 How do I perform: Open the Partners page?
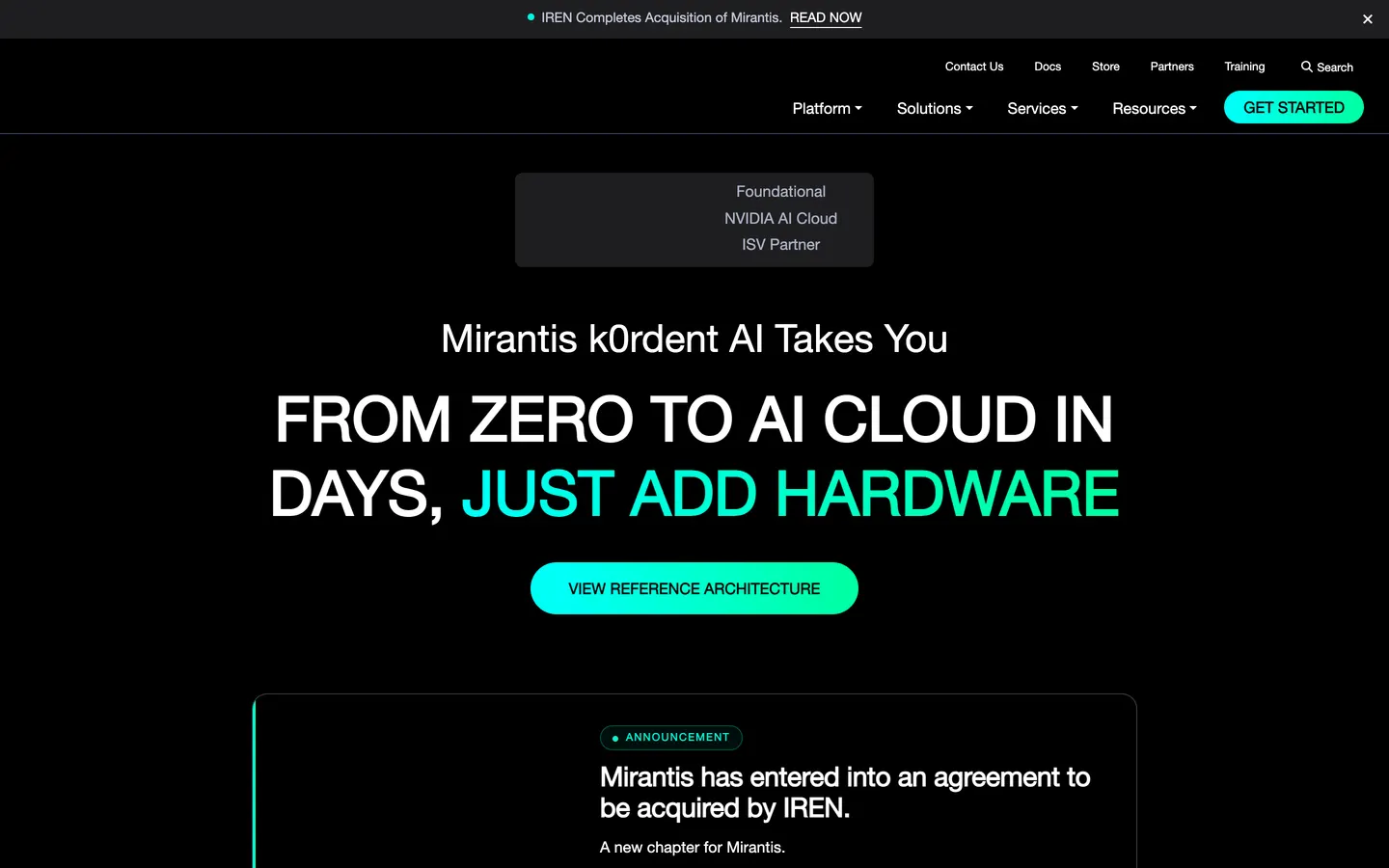pos(1172,67)
